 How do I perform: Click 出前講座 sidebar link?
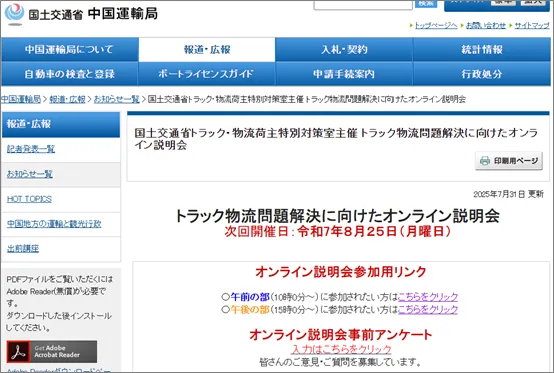(x=23, y=249)
